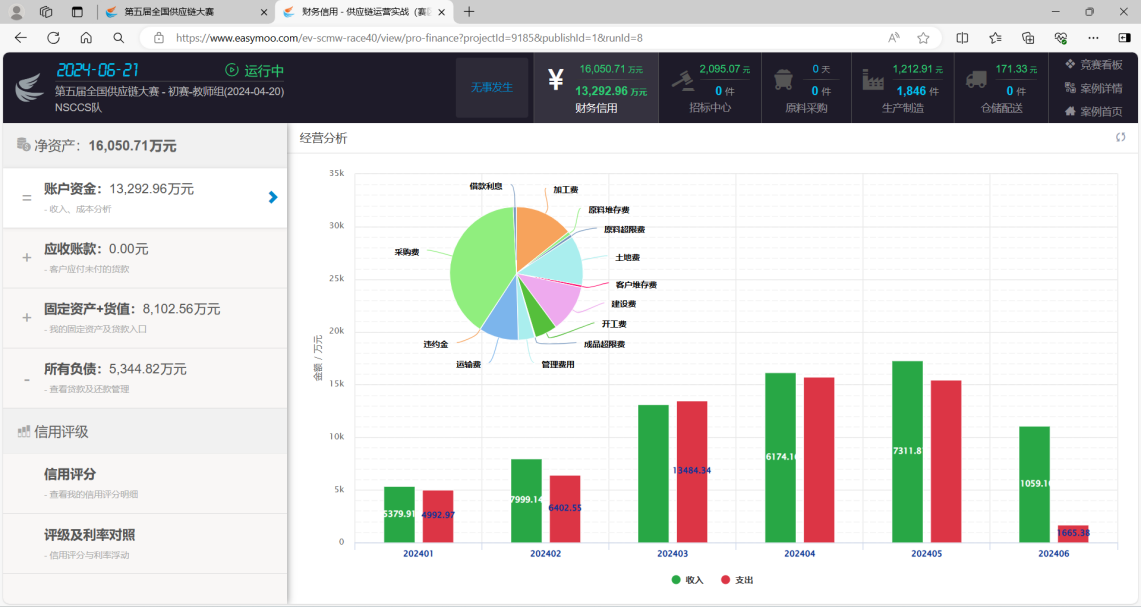Collapse the 所有负债 section
This screenshot has height=607, width=1141.
tap(27, 378)
